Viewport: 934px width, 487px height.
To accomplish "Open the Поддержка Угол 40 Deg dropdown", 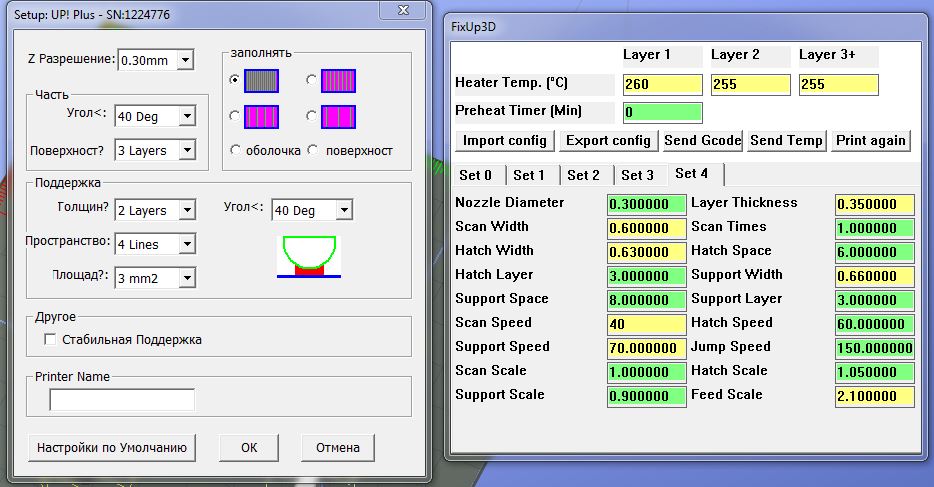I will pyautogui.click(x=344, y=210).
